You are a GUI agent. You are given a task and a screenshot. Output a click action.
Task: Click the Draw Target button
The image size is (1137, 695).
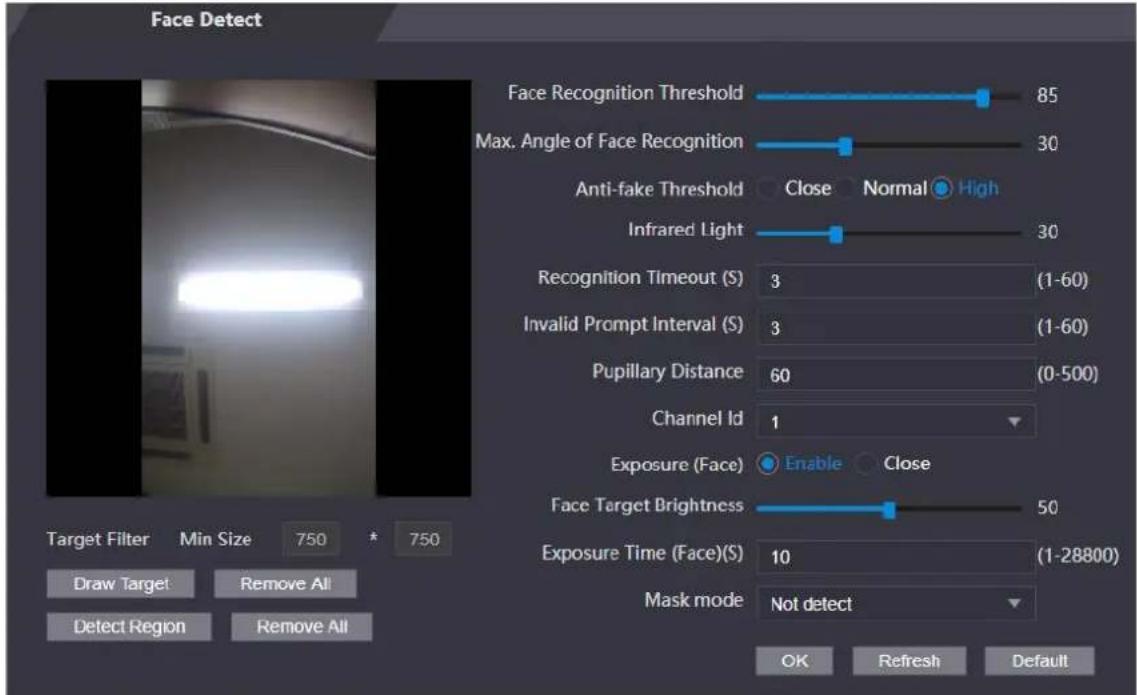[120, 584]
